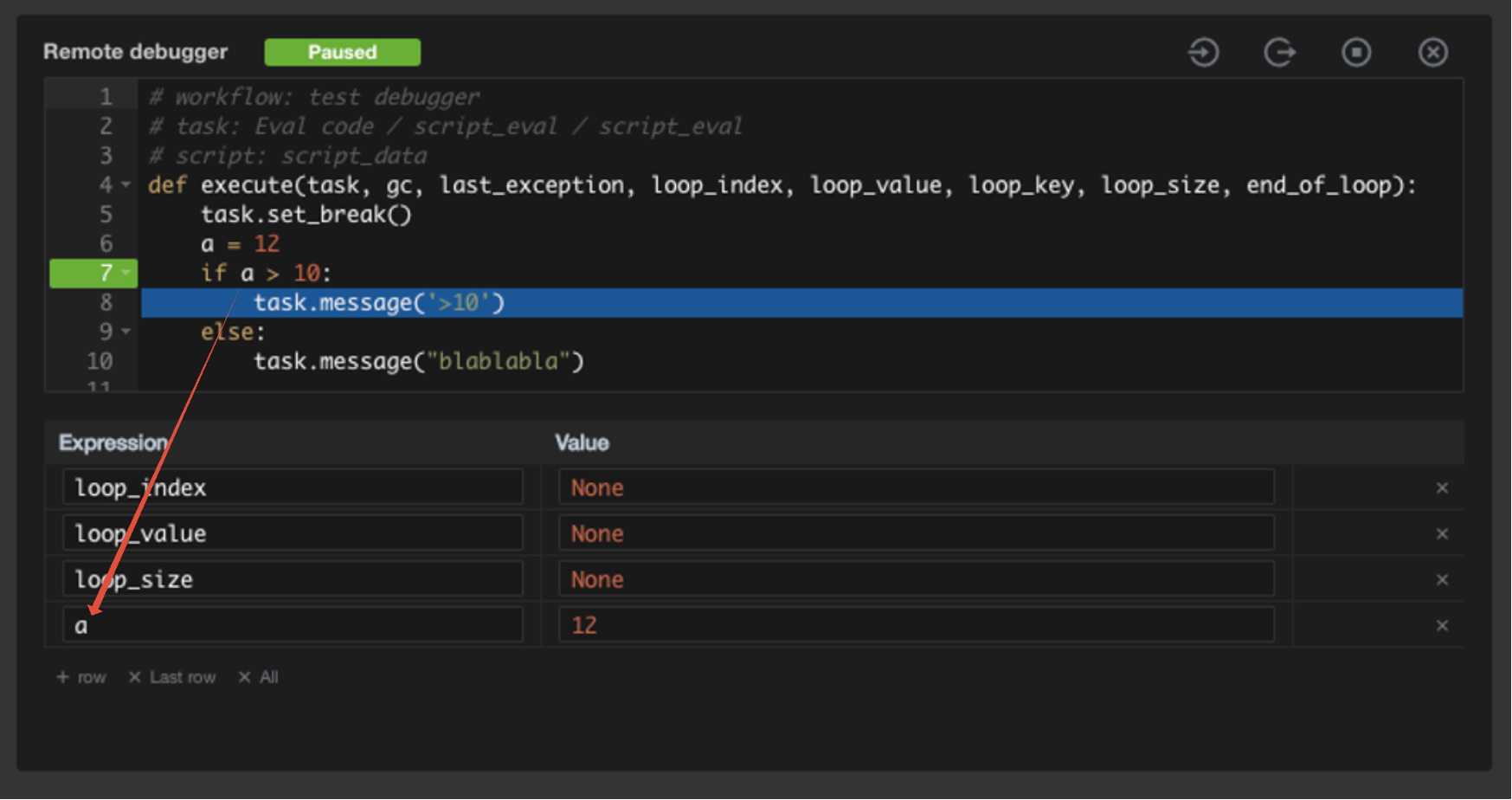1512x800 pixels.
Task: Edit the loop_value expression field
Action: (293, 533)
